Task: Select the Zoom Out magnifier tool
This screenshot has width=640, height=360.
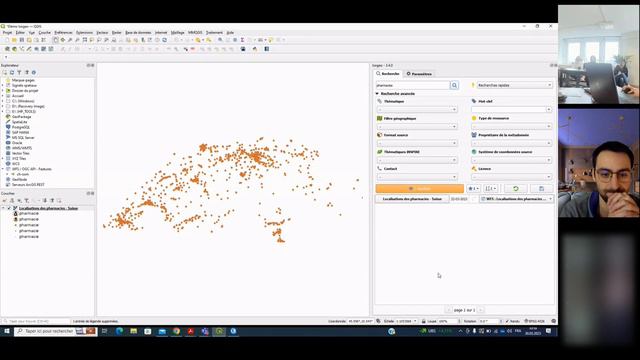Action: pyautogui.click(x=78, y=40)
